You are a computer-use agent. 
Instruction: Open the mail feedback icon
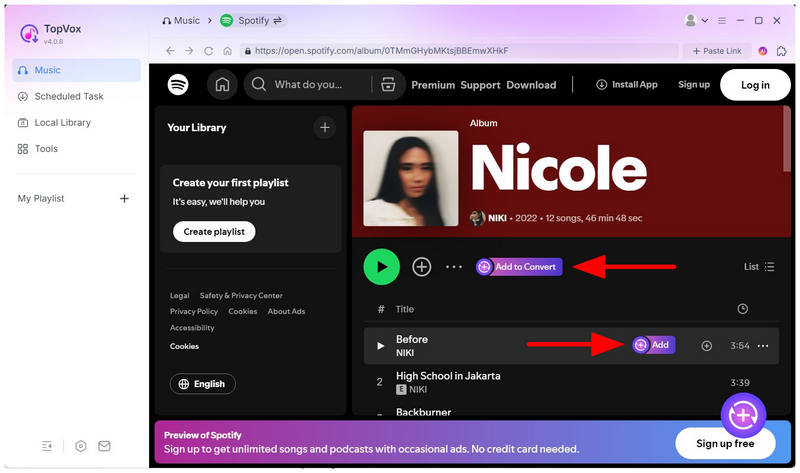tap(104, 446)
